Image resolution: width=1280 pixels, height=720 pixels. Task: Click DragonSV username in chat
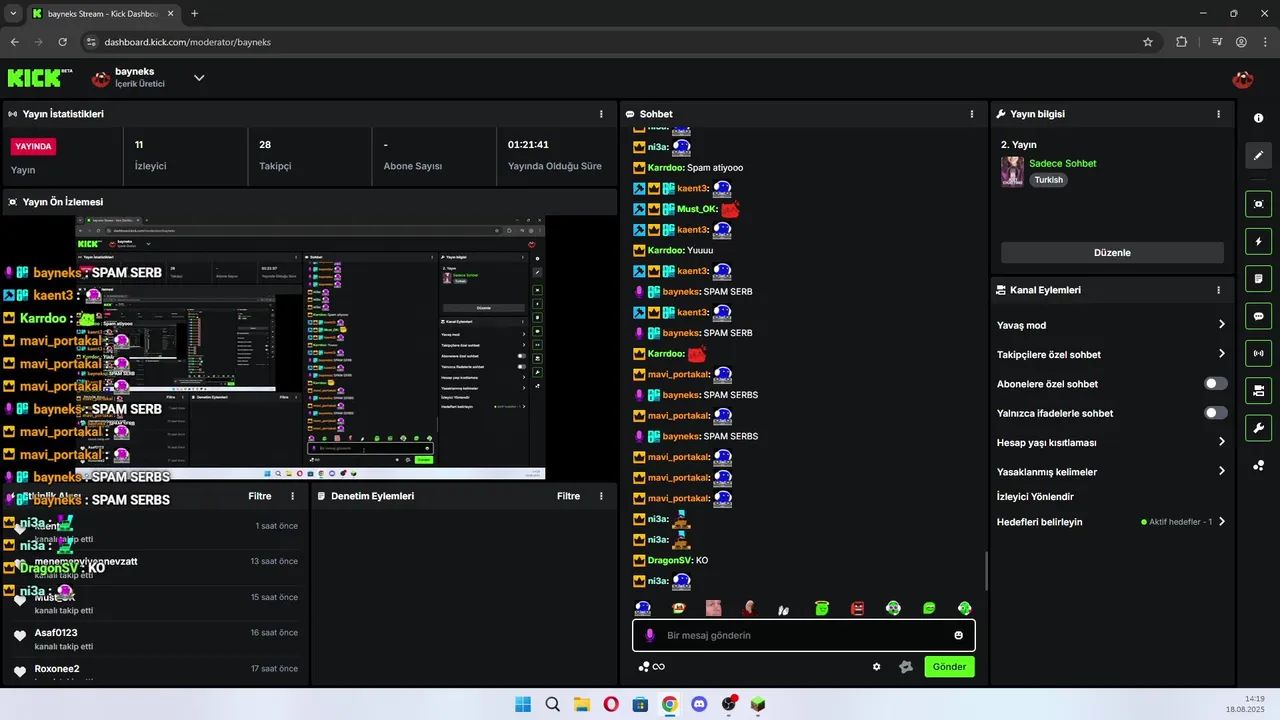(670, 560)
